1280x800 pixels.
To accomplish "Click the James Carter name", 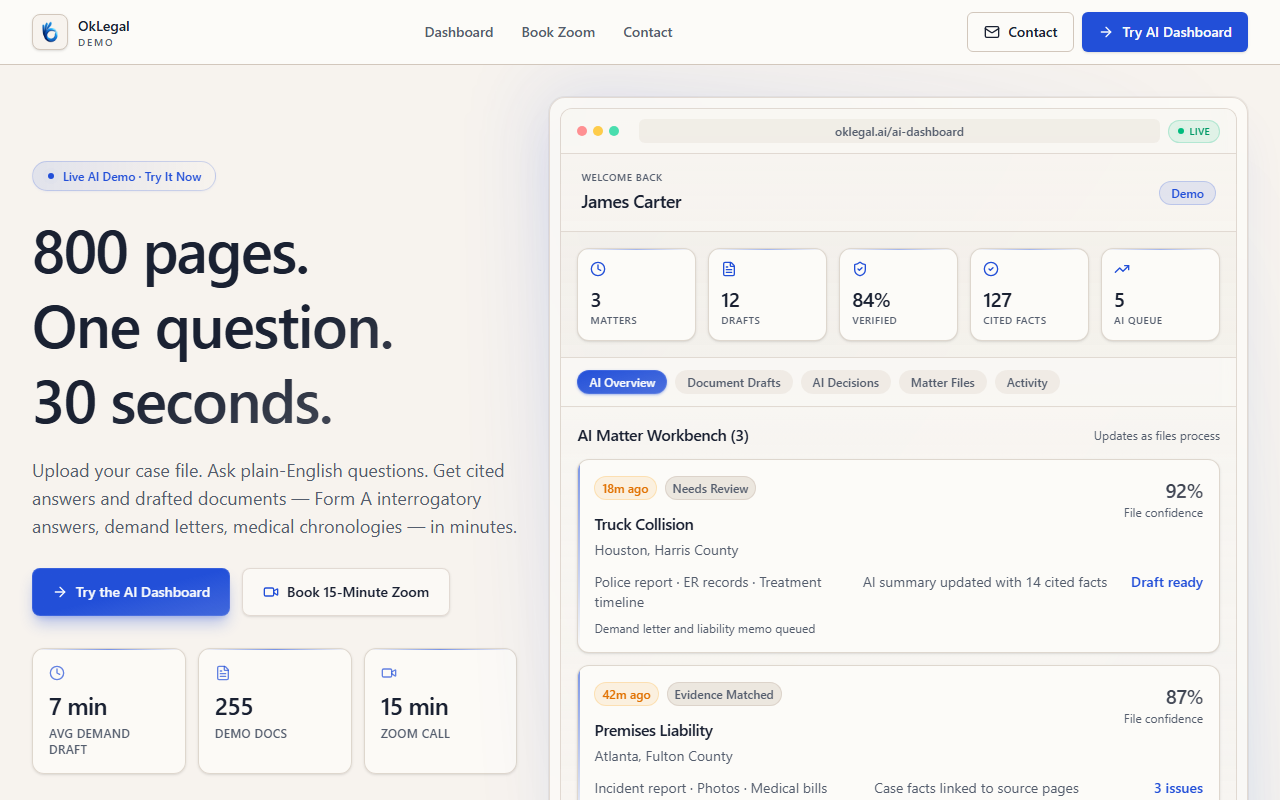I will pyautogui.click(x=631, y=202).
